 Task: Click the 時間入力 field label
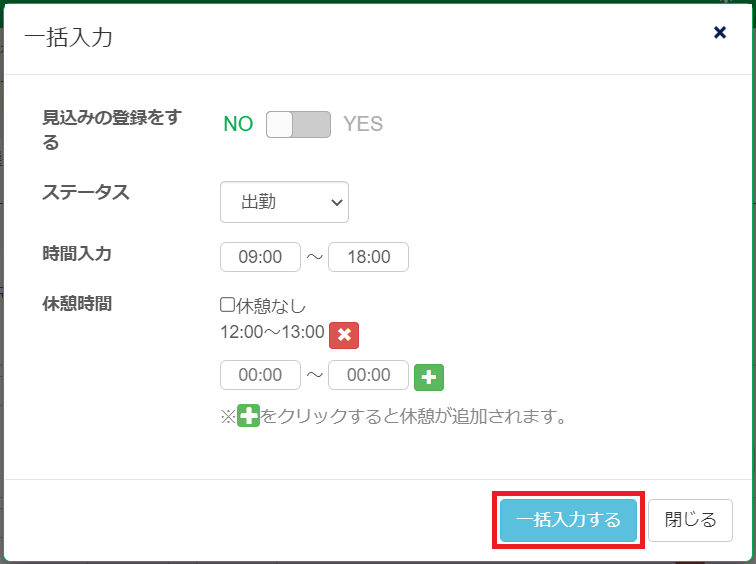click(x=77, y=253)
